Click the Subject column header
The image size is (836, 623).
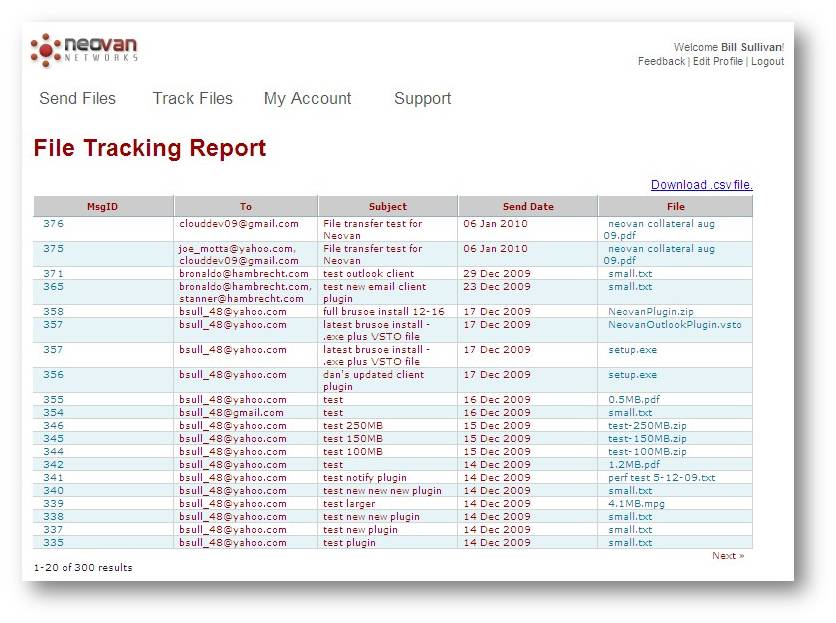pyautogui.click(x=388, y=206)
